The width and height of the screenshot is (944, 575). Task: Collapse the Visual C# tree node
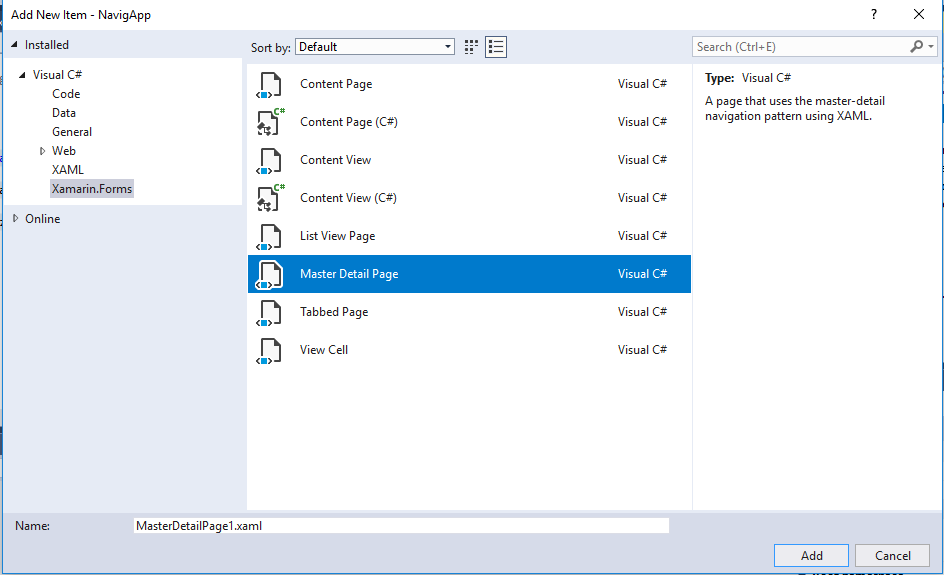pyautogui.click(x=23, y=75)
